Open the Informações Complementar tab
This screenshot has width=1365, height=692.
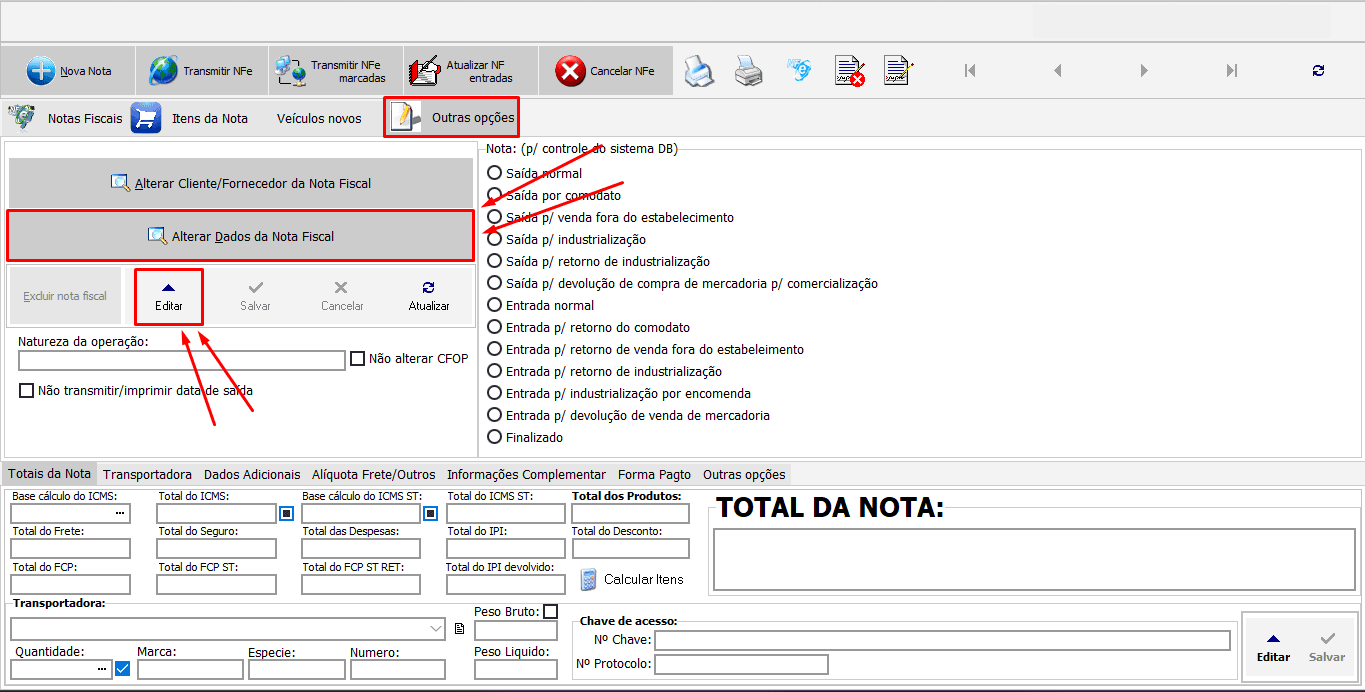click(526, 473)
